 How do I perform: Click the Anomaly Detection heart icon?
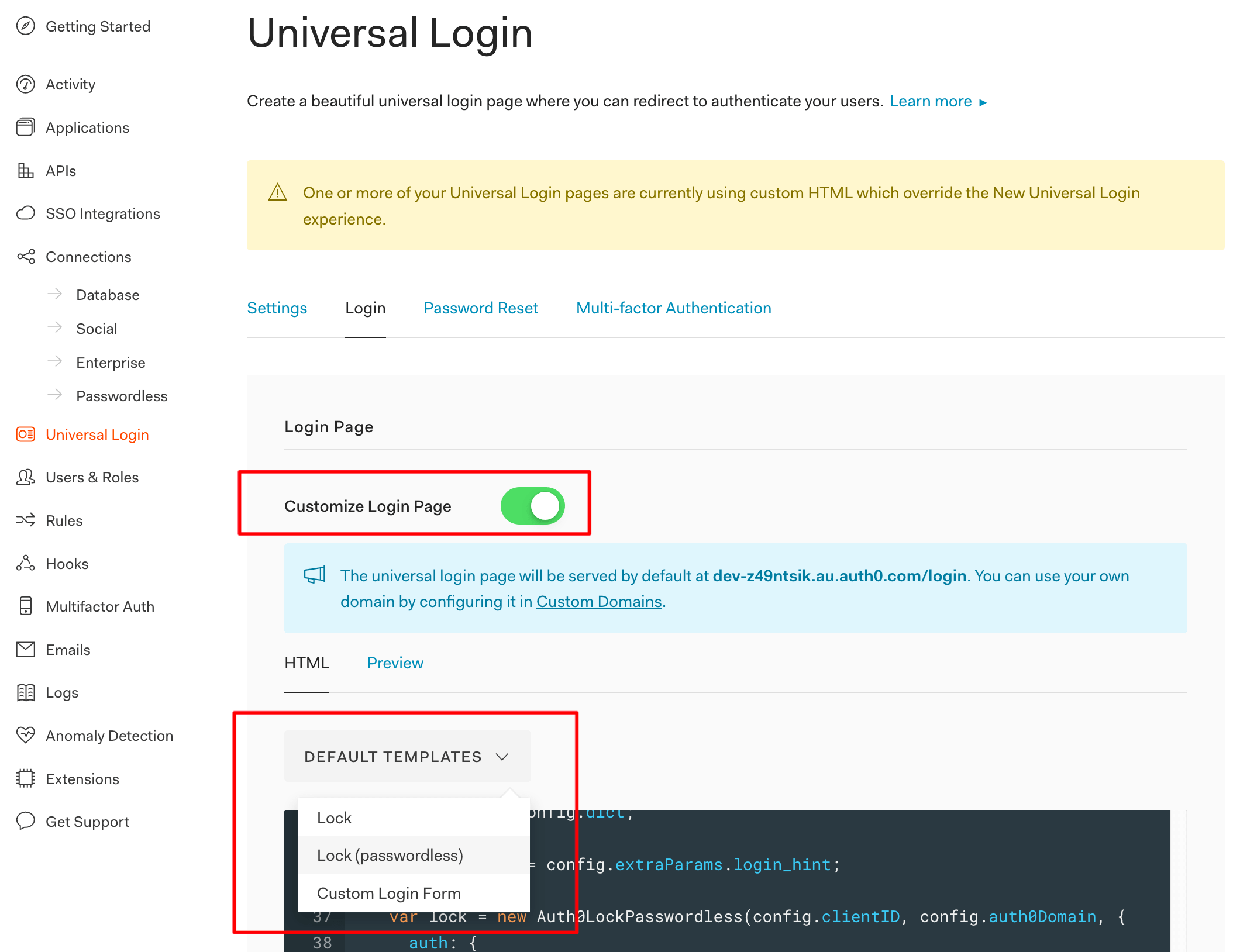pyautogui.click(x=25, y=736)
